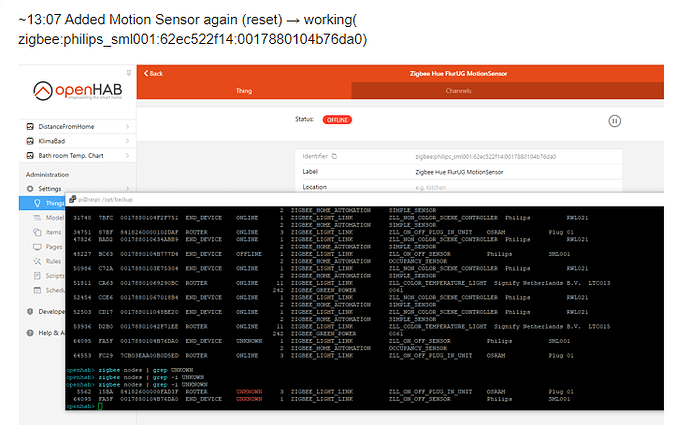Open the Bath room Temp. Chart link

71,156
